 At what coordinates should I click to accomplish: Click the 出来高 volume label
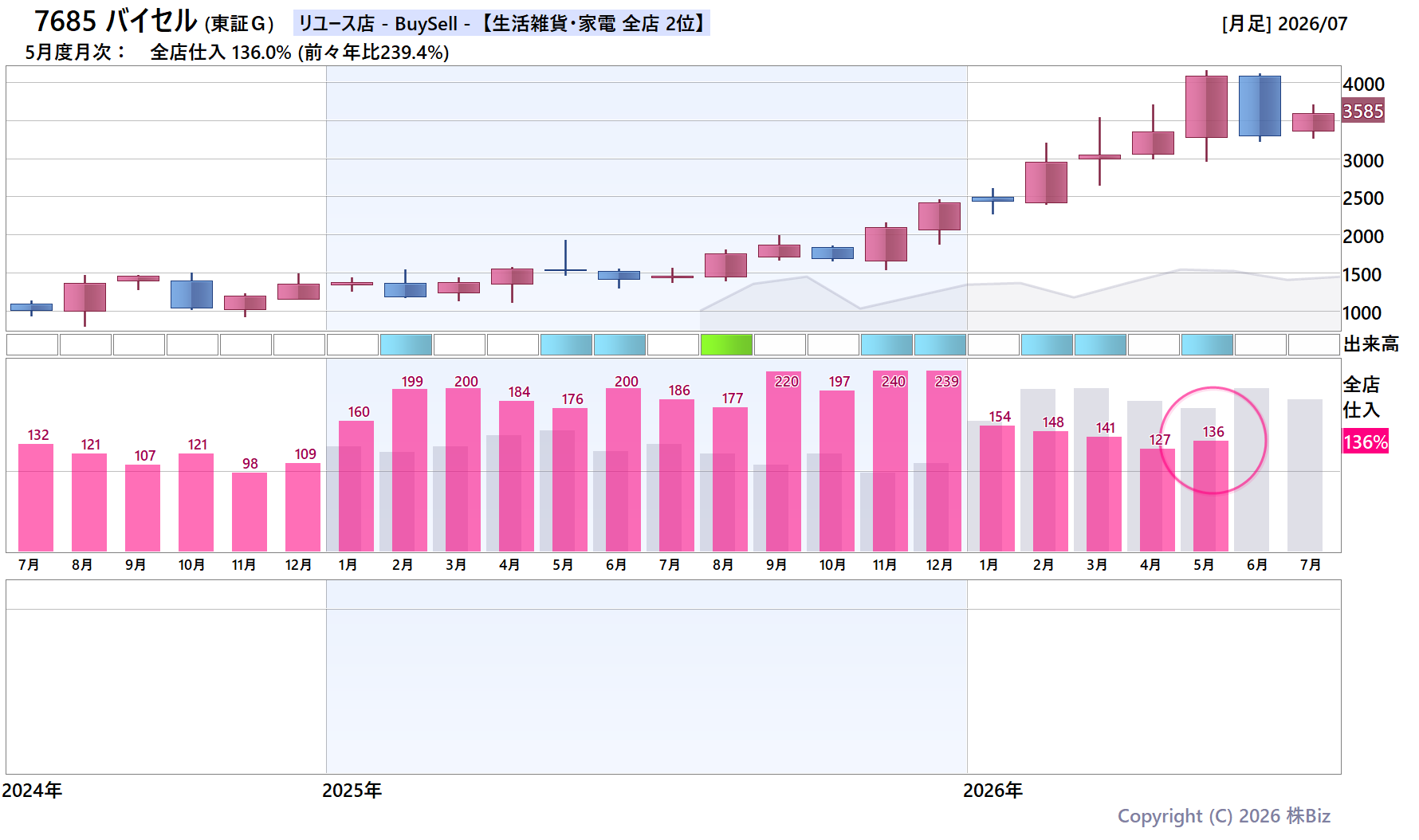(x=1371, y=344)
